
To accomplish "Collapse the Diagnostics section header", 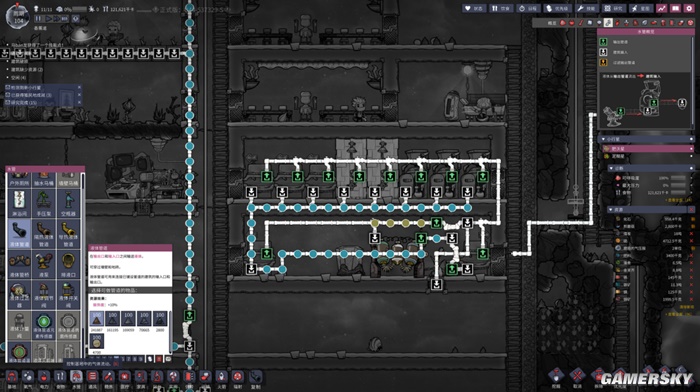I will pyautogui.click(x=650, y=168).
